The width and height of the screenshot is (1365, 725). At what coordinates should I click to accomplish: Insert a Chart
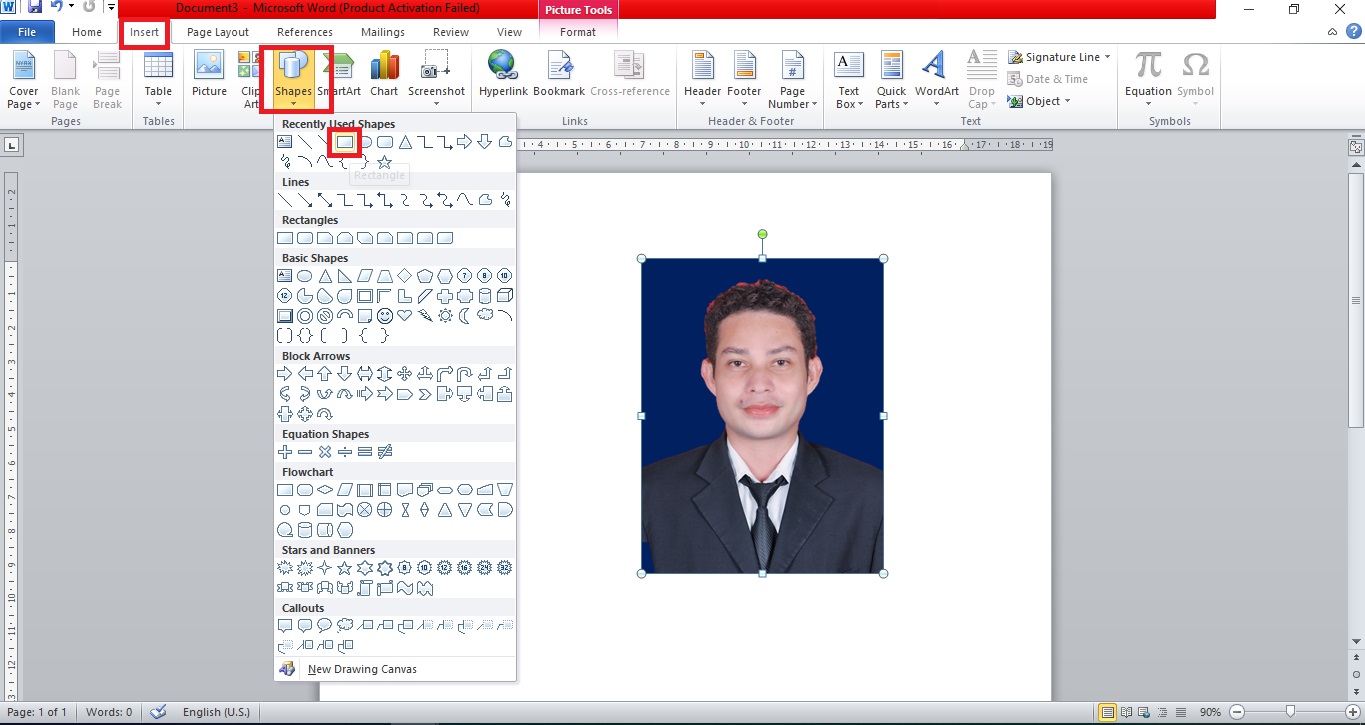pos(384,76)
